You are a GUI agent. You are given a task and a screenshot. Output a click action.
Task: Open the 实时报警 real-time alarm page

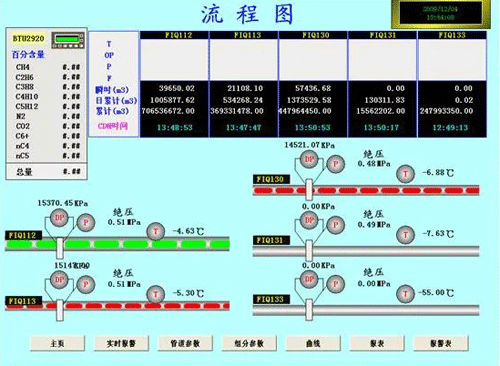coord(121,343)
